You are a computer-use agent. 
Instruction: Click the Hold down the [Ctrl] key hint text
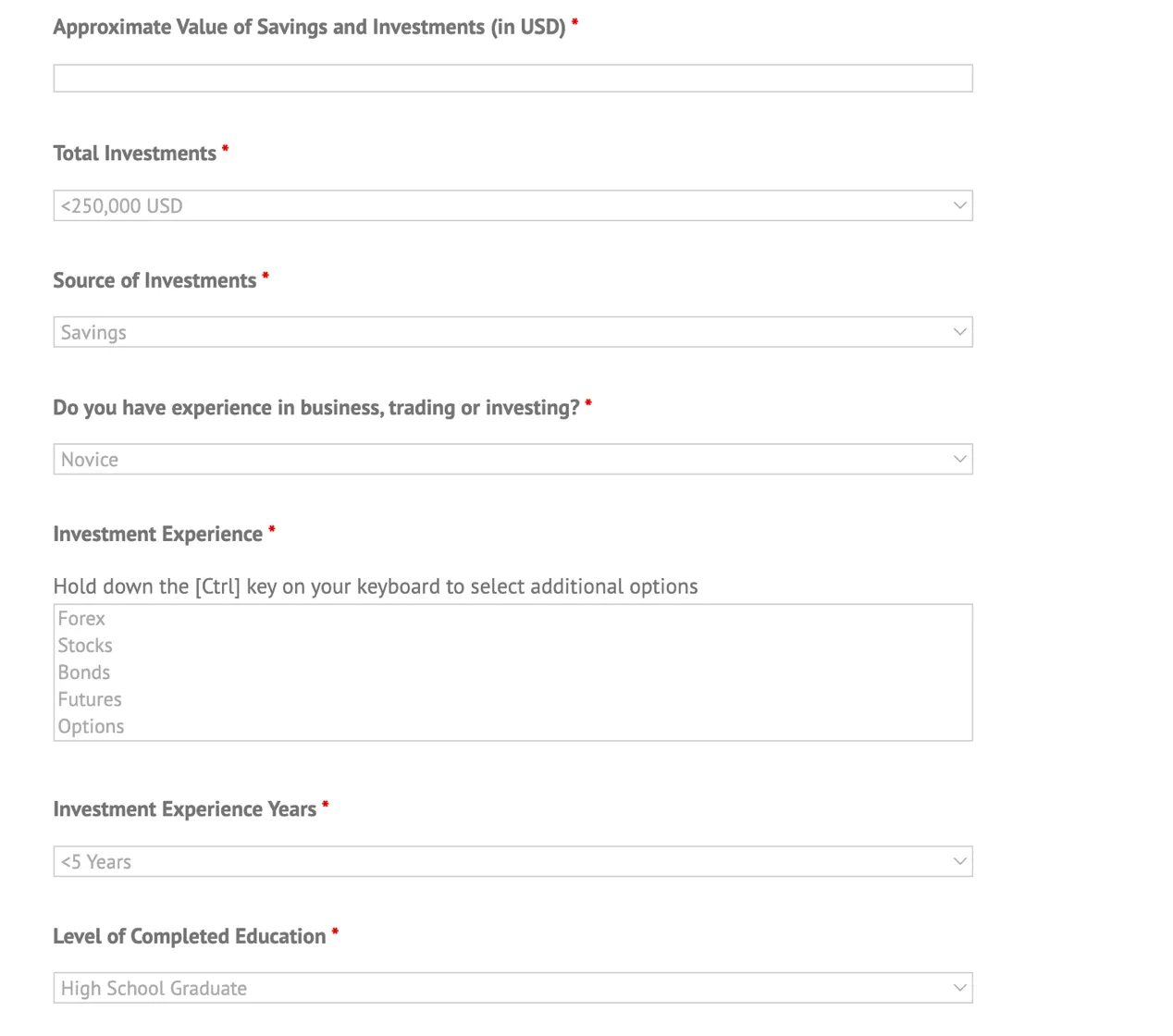pyautogui.click(x=376, y=586)
